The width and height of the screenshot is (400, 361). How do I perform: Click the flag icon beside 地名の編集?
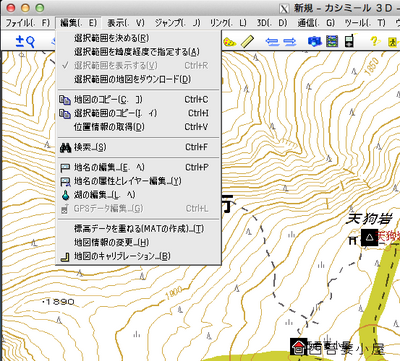[65, 168]
